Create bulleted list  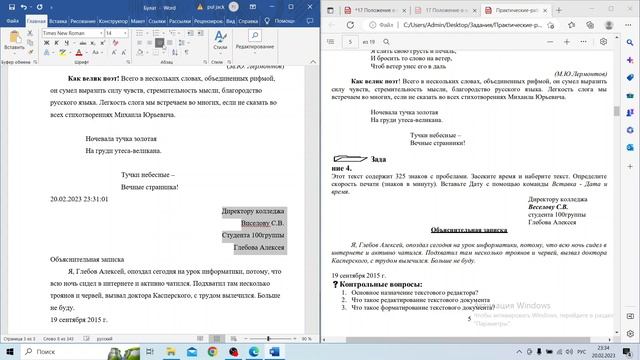(140, 33)
